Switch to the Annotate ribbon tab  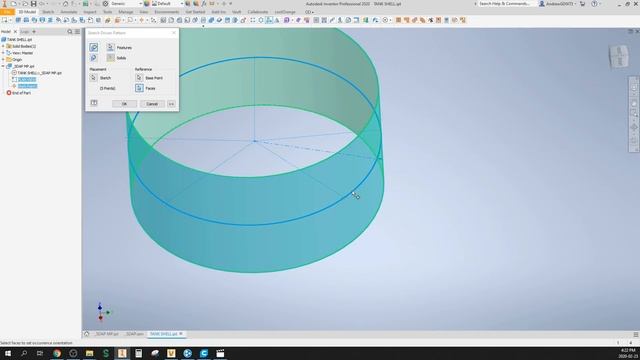point(69,12)
